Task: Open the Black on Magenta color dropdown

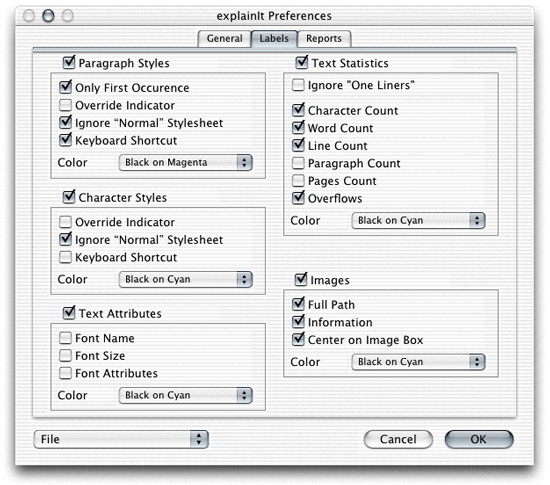Action: click(x=186, y=162)
